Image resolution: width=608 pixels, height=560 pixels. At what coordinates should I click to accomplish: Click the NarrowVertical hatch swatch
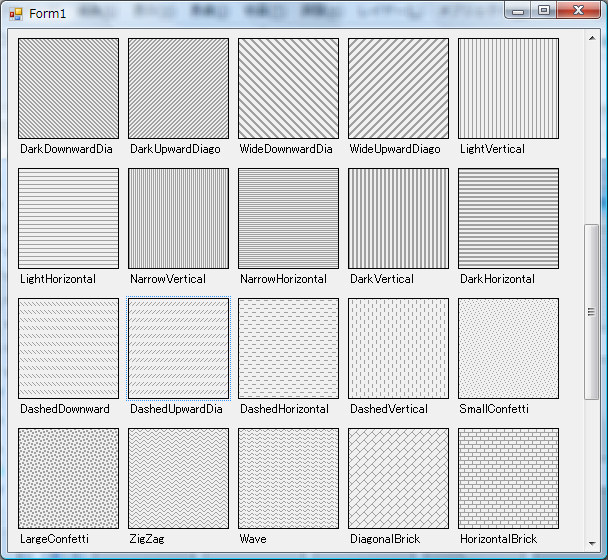point(178,218)
